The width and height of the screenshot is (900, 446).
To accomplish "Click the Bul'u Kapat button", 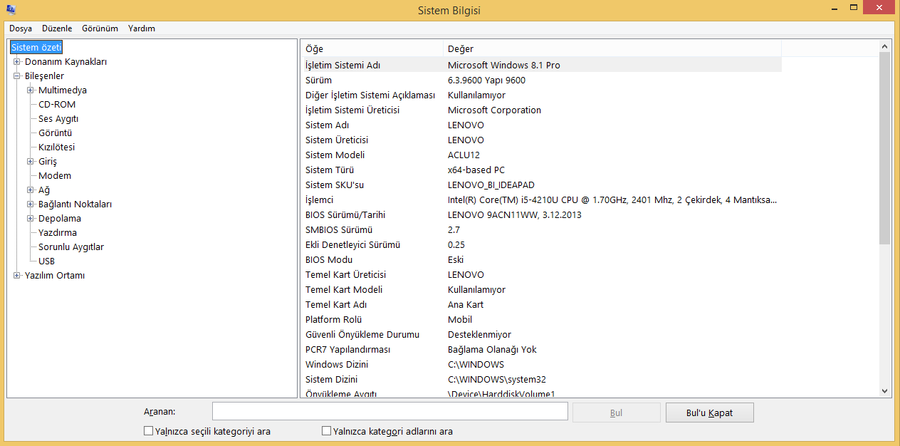I will [x=709, y=412].
